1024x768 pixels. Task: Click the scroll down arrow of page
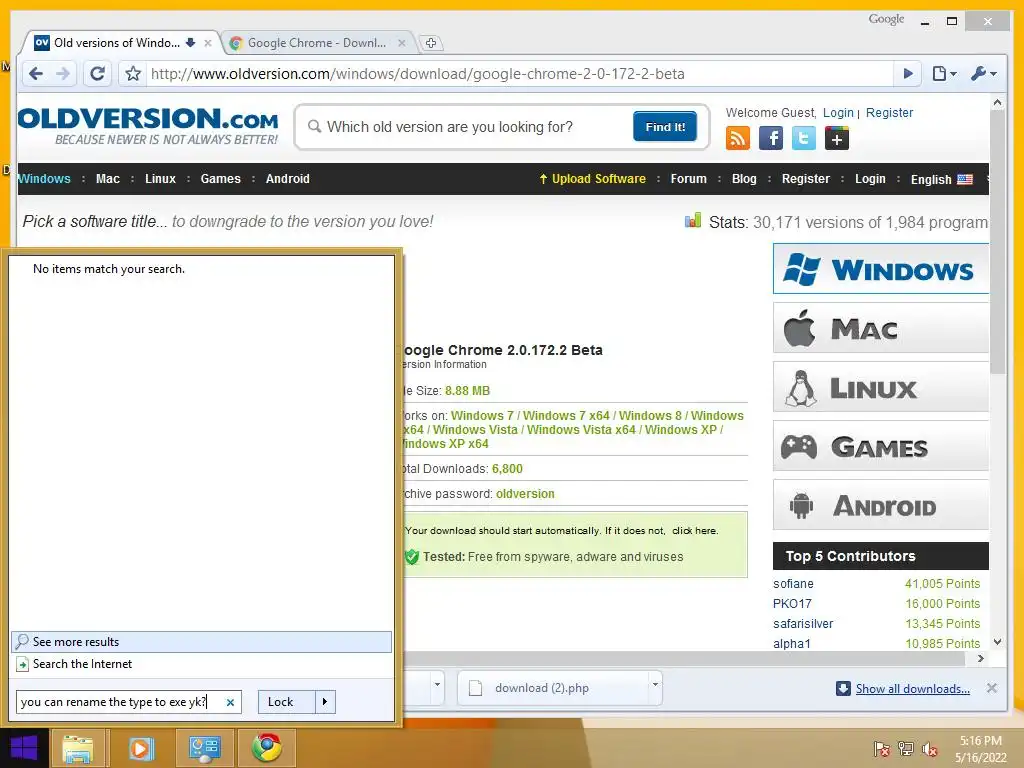[997, 642]
